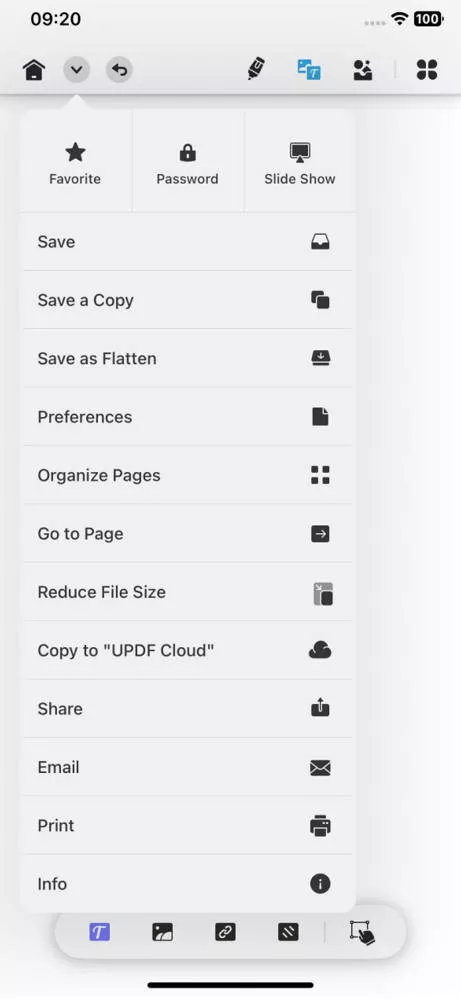Open the blue text and image edit mode
The height and width of the screenshot is (999, 461).
(309, 69)
